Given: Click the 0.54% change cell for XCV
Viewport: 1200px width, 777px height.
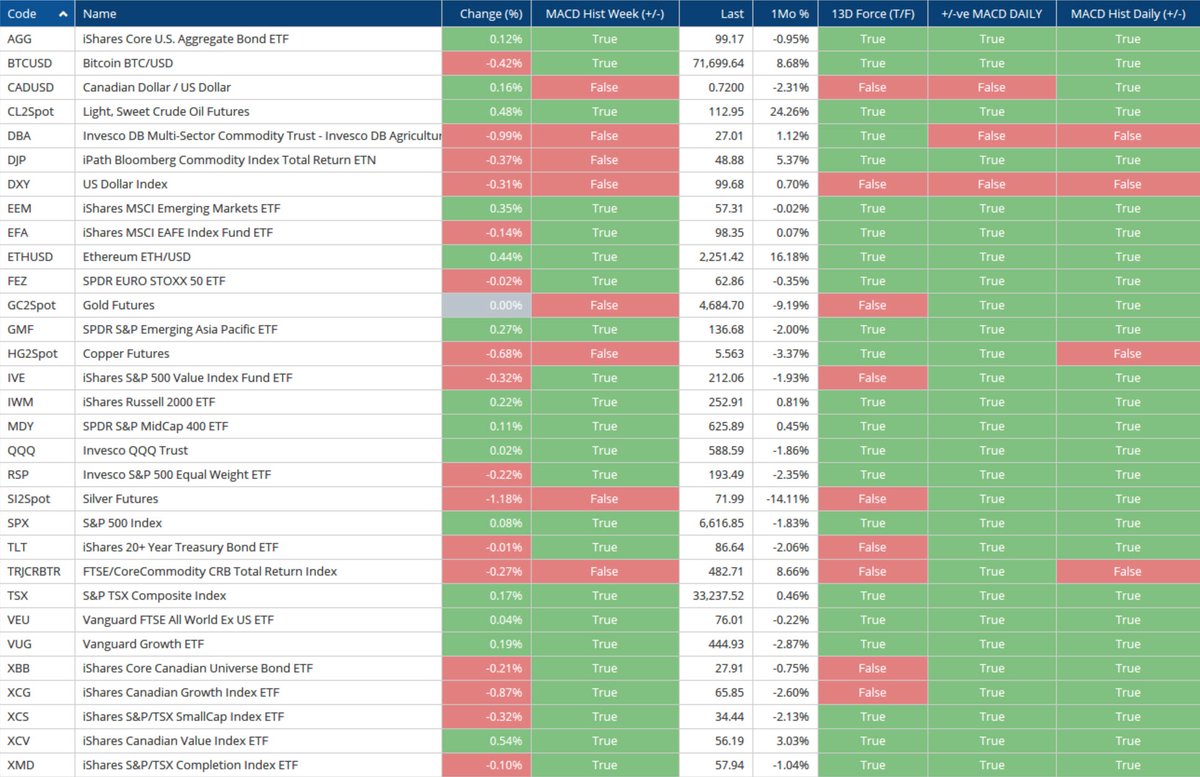Looking at the screenshot, I should pyautogui.click(x=487, y=740).
